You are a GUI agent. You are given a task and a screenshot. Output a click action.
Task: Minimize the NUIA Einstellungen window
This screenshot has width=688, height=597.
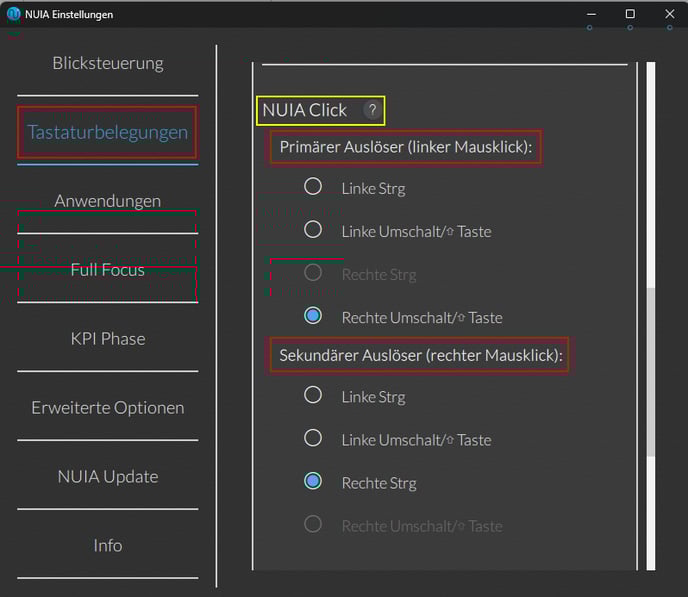pos(591,14)
